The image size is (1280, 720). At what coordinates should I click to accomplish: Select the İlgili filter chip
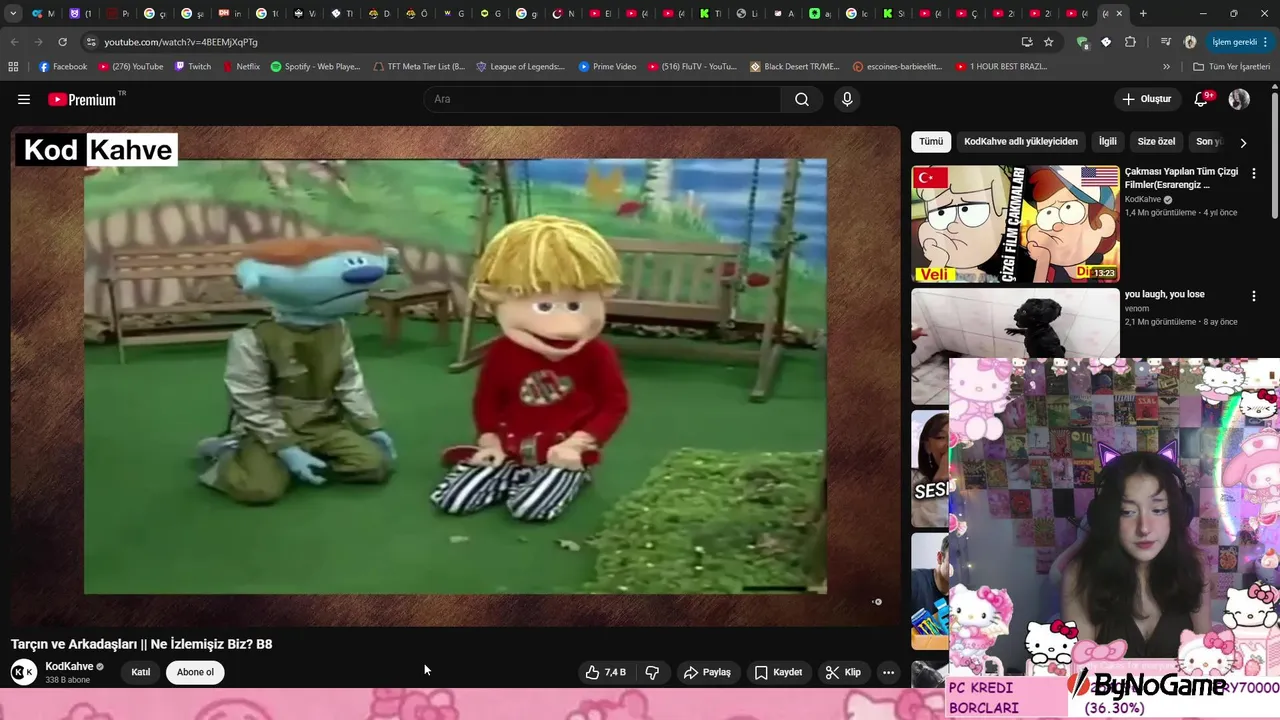(1108, 142)
